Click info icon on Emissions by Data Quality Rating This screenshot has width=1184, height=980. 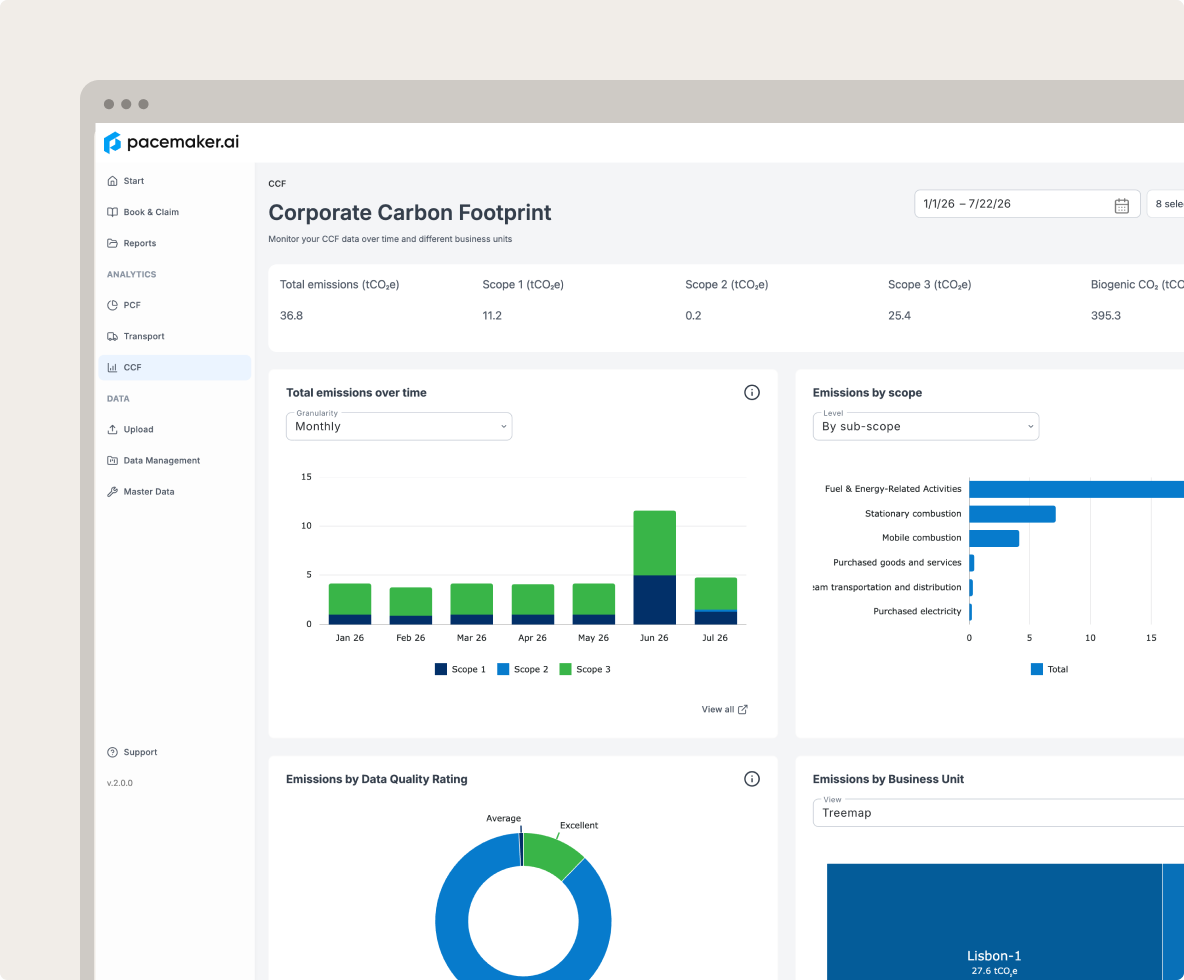751,779
